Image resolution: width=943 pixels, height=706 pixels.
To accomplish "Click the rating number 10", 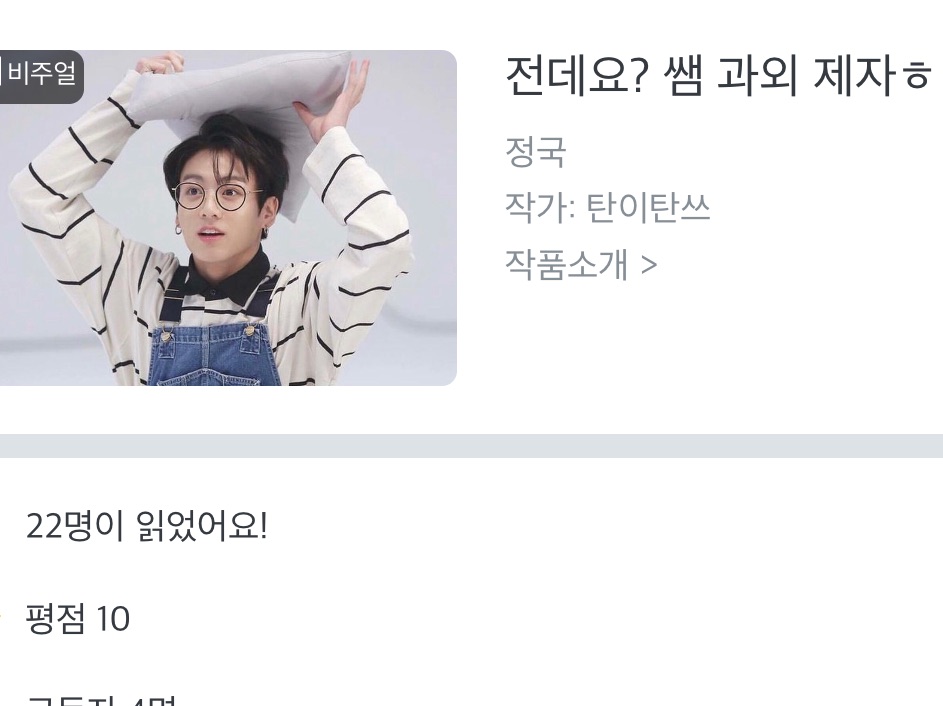I will point(112,619).
